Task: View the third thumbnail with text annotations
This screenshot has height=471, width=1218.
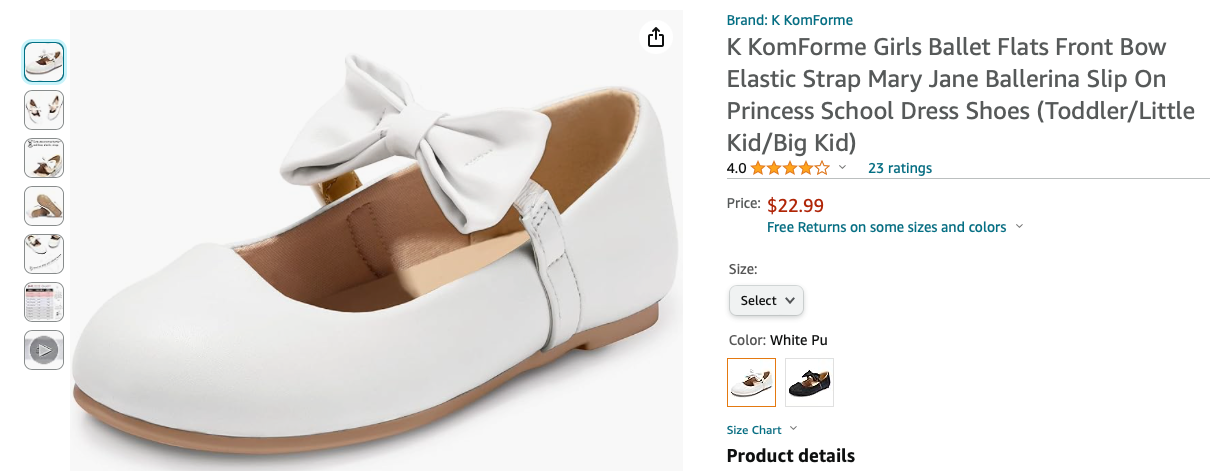Action: click(44, 157)
